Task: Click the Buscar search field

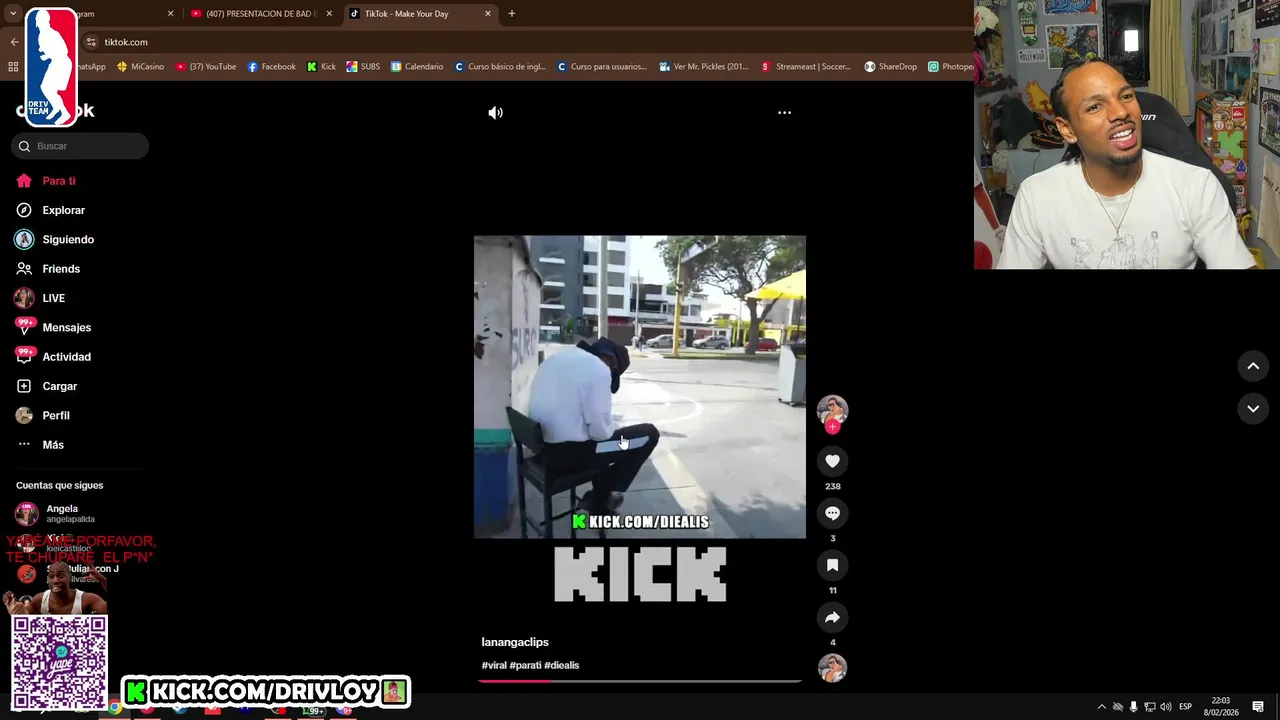Action: tap(80, 146)
